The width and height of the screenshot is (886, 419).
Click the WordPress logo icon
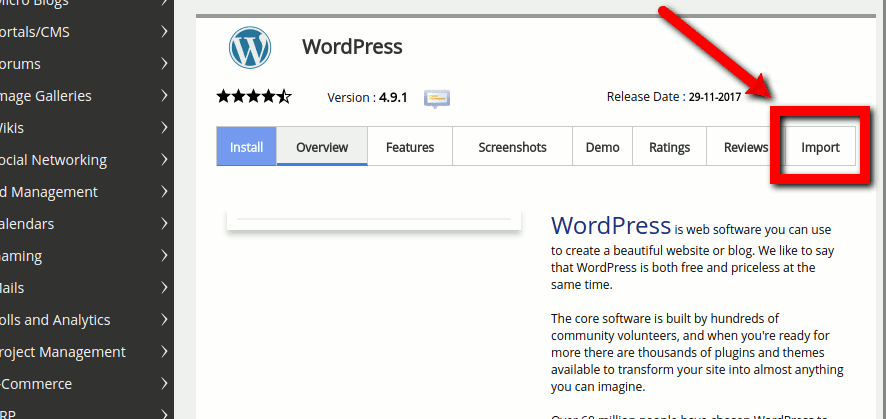[250, 47]
